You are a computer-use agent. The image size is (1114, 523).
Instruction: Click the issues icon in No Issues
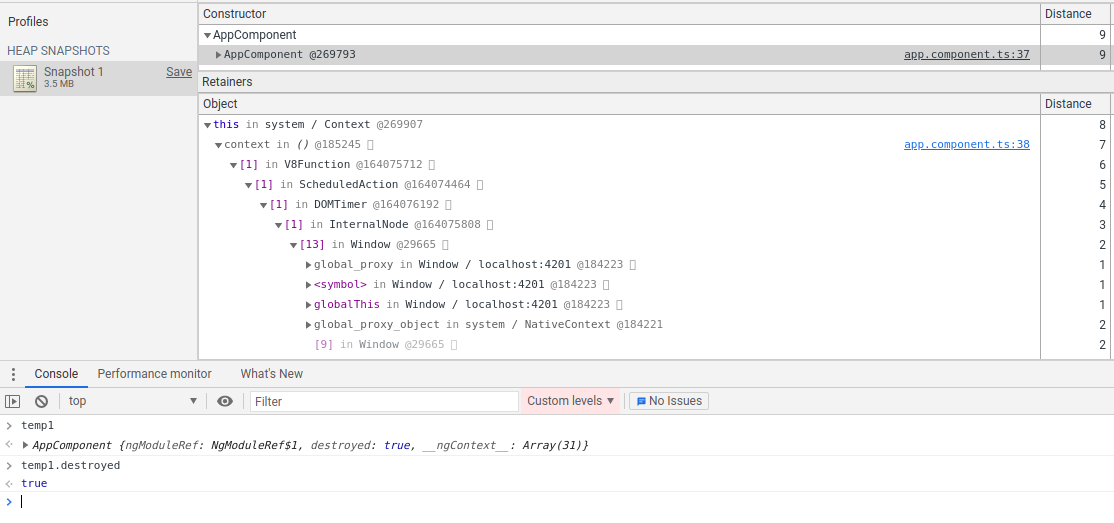click(642, 401)
